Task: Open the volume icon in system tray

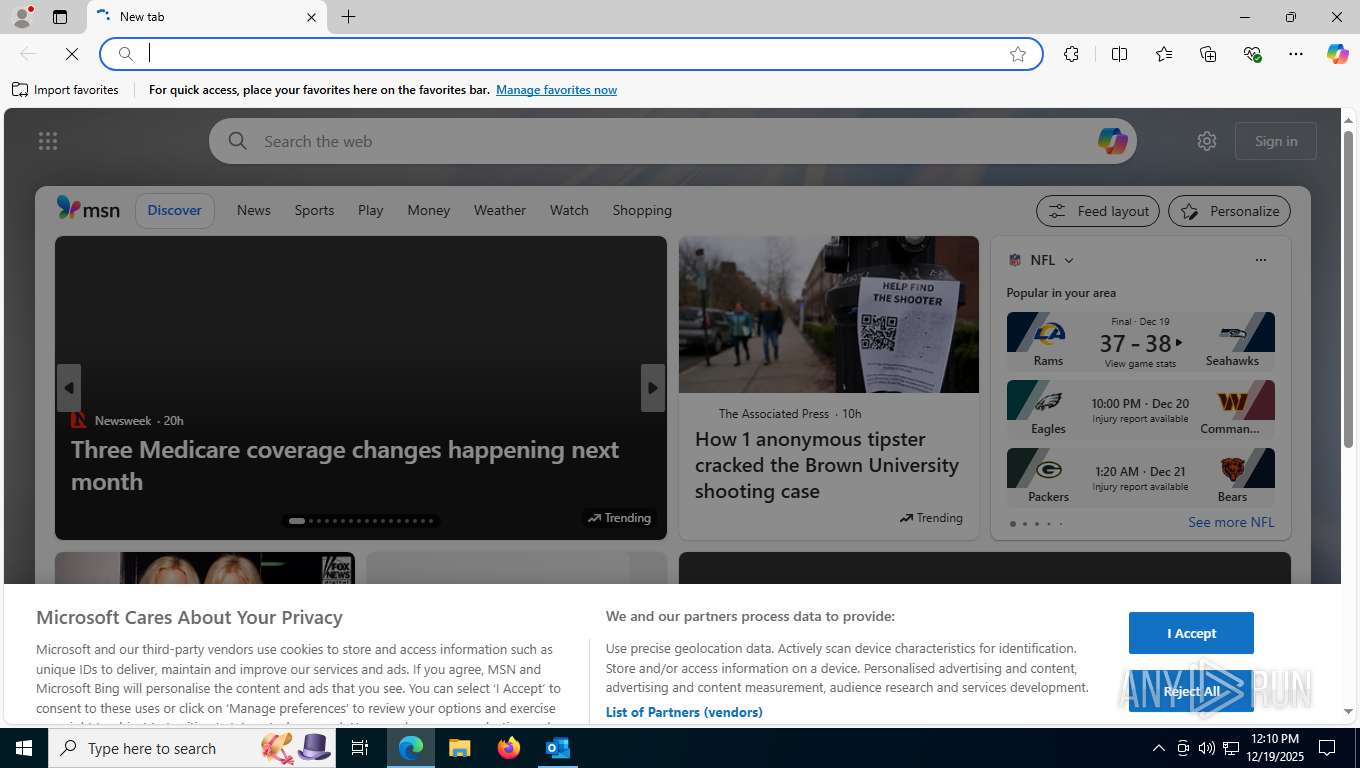Action: pos(1206,748)
